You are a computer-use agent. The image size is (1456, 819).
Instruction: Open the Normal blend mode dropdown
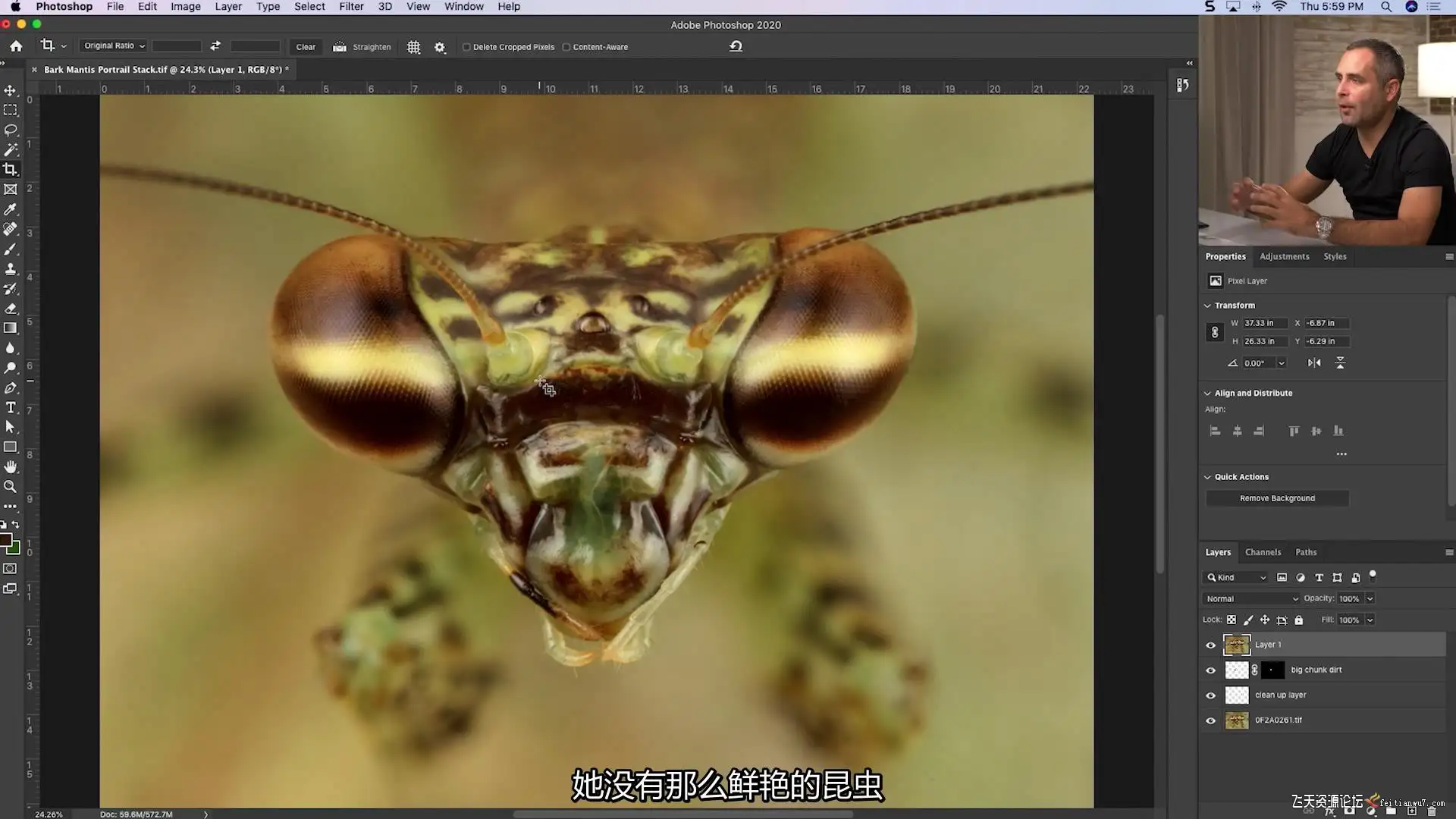[1251, 599]
